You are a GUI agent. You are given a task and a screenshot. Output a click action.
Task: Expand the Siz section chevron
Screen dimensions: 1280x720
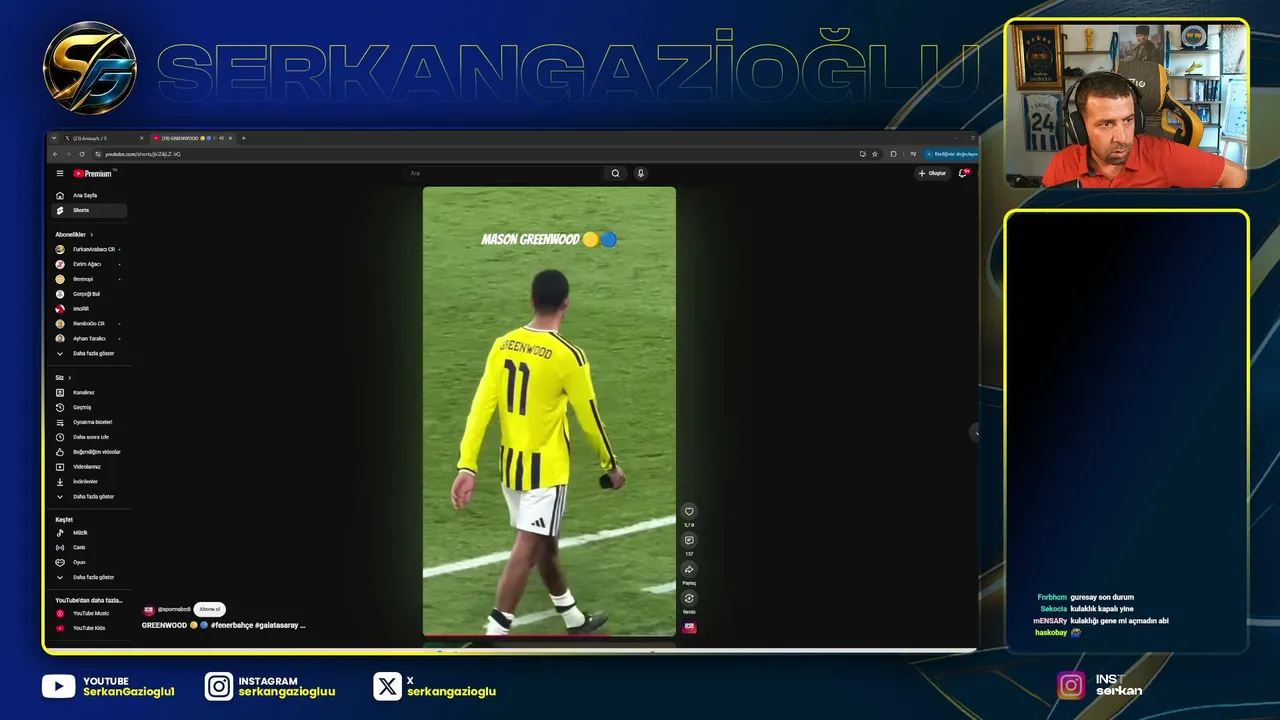70,378
